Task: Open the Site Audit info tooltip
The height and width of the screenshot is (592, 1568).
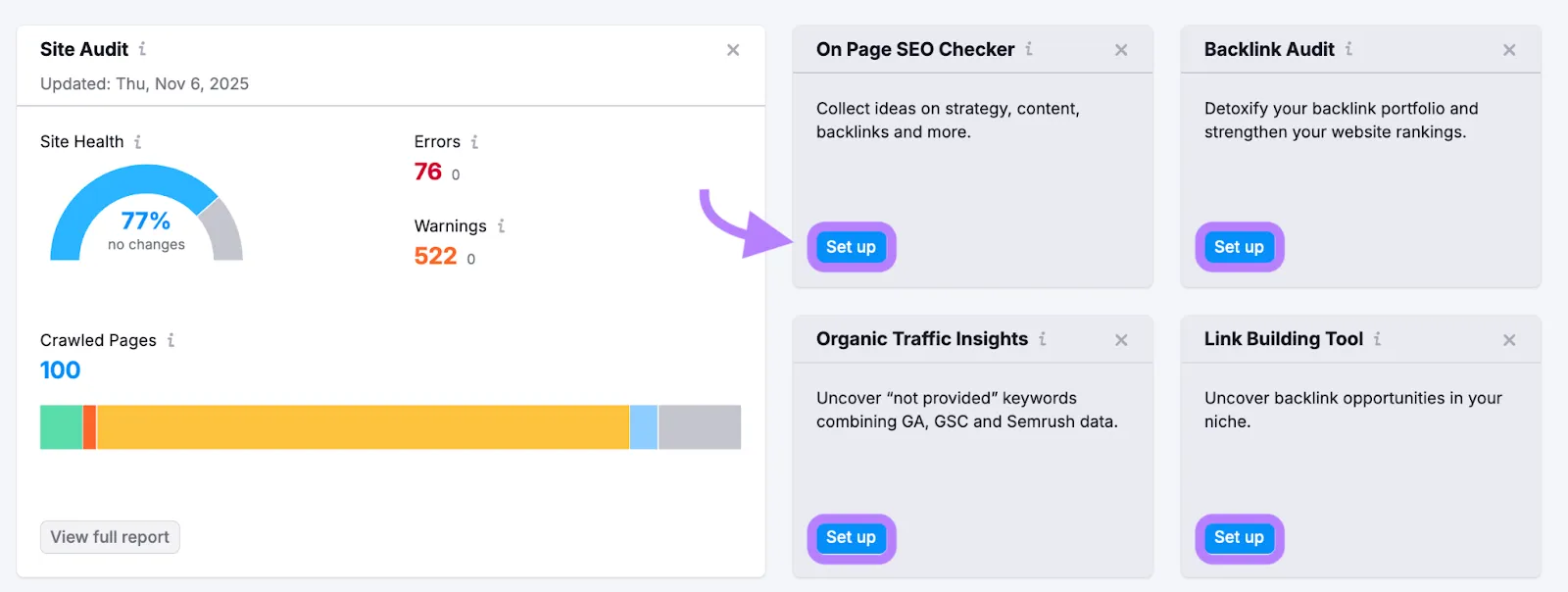Action: click(143, 49)
